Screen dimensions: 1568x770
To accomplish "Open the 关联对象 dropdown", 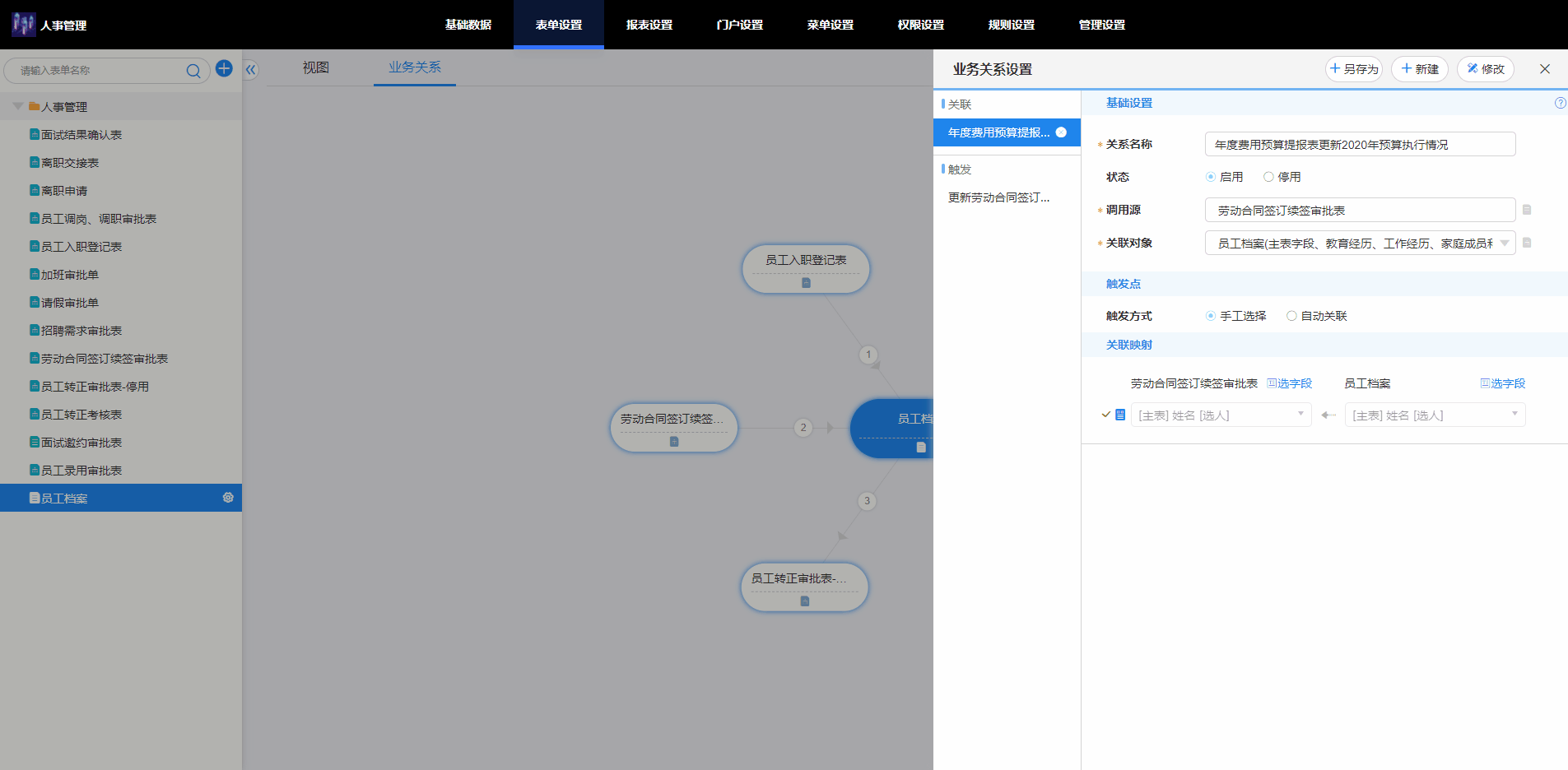I will coord(1360,243).
